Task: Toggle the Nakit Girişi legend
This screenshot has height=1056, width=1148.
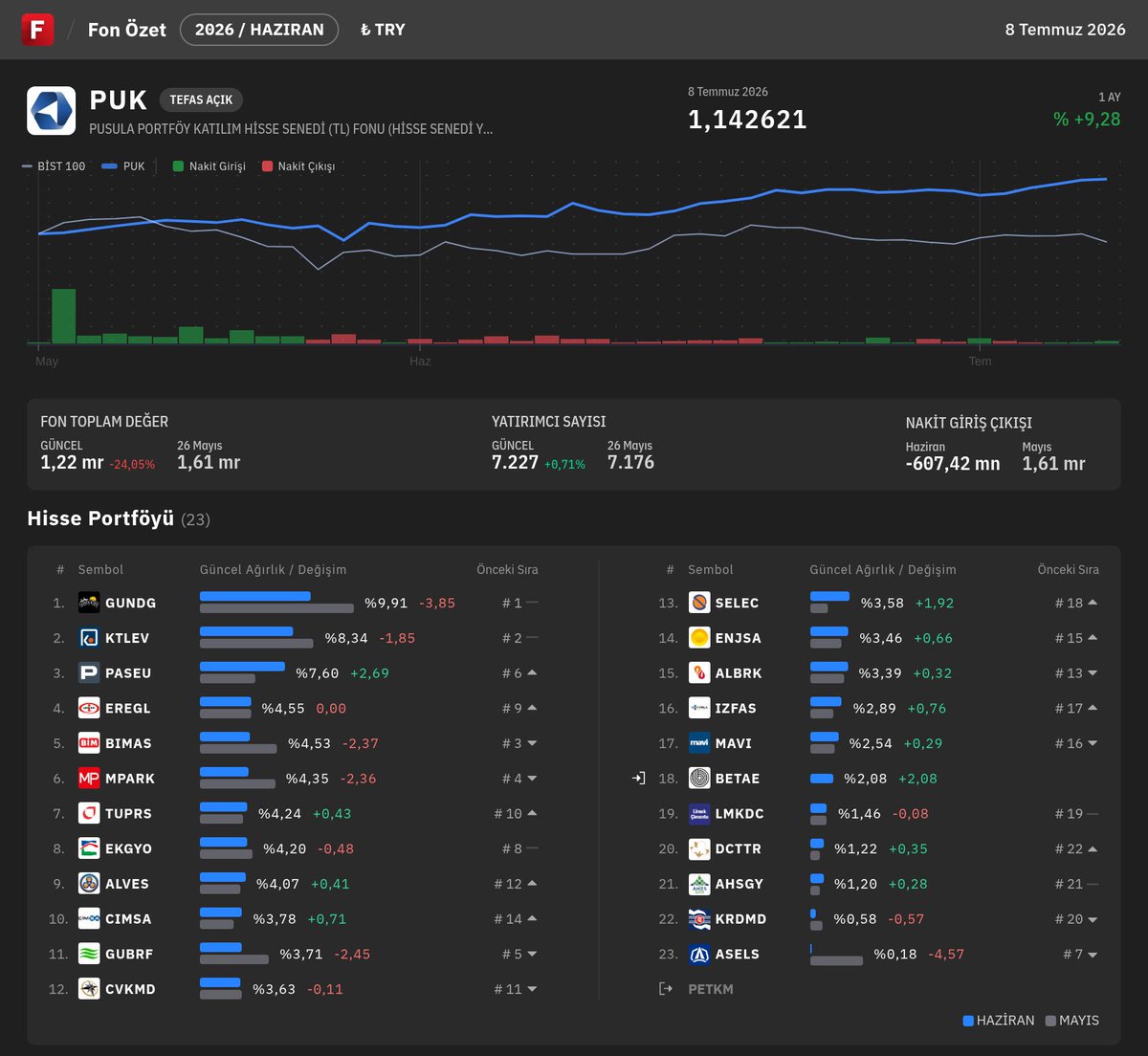Action: [x=209, y=166]
